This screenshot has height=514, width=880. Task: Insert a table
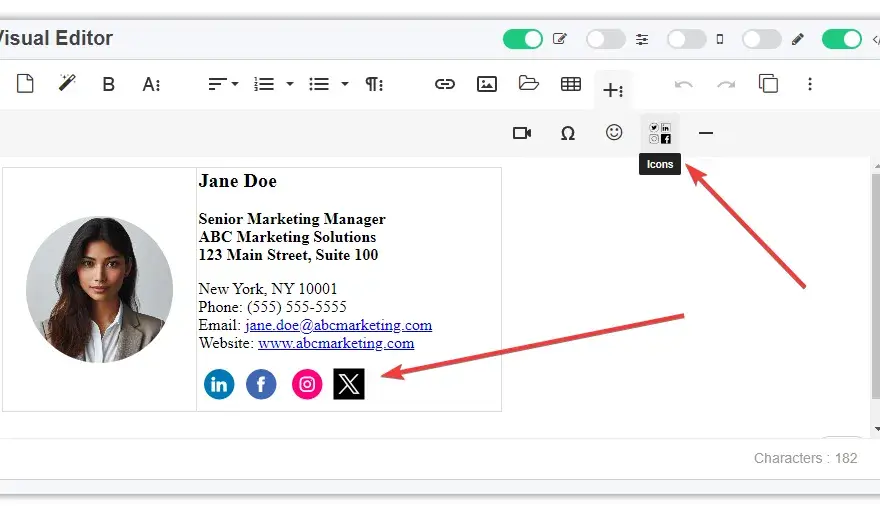(571, 84)
